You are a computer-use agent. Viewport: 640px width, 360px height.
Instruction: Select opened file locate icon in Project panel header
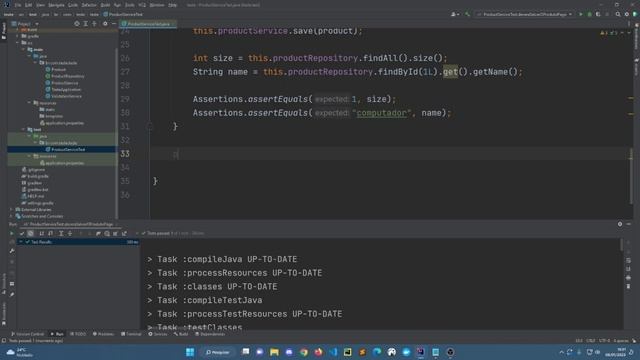[x=77, y=24]
